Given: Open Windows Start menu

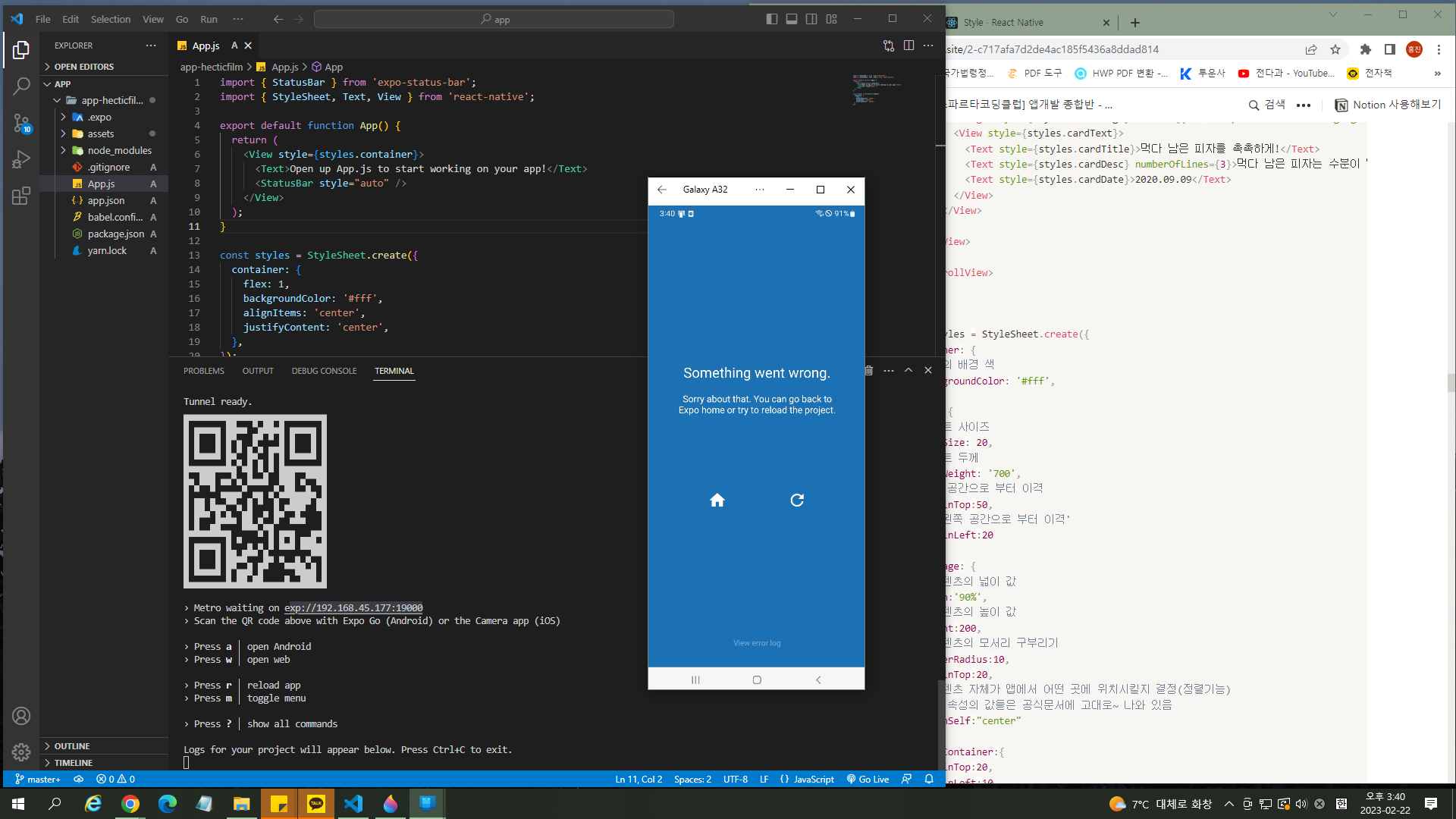Looking at the screenshot, I should tap(18, 804).
